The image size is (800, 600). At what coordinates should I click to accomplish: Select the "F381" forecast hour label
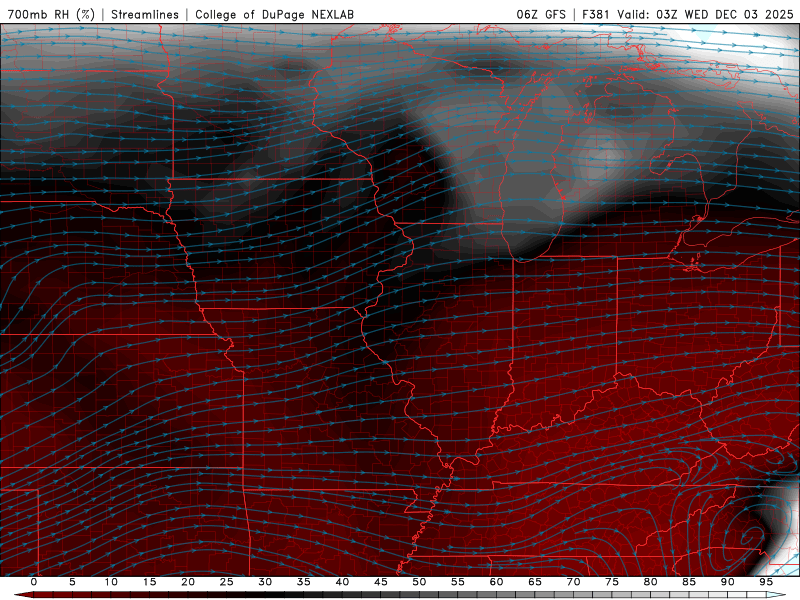[x=595, y=14]
